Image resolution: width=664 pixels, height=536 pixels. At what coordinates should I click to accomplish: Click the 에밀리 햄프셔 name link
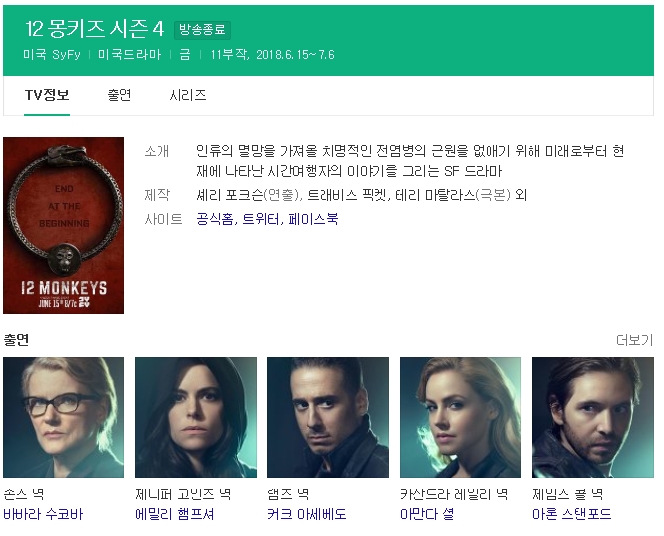click(174, 514)
